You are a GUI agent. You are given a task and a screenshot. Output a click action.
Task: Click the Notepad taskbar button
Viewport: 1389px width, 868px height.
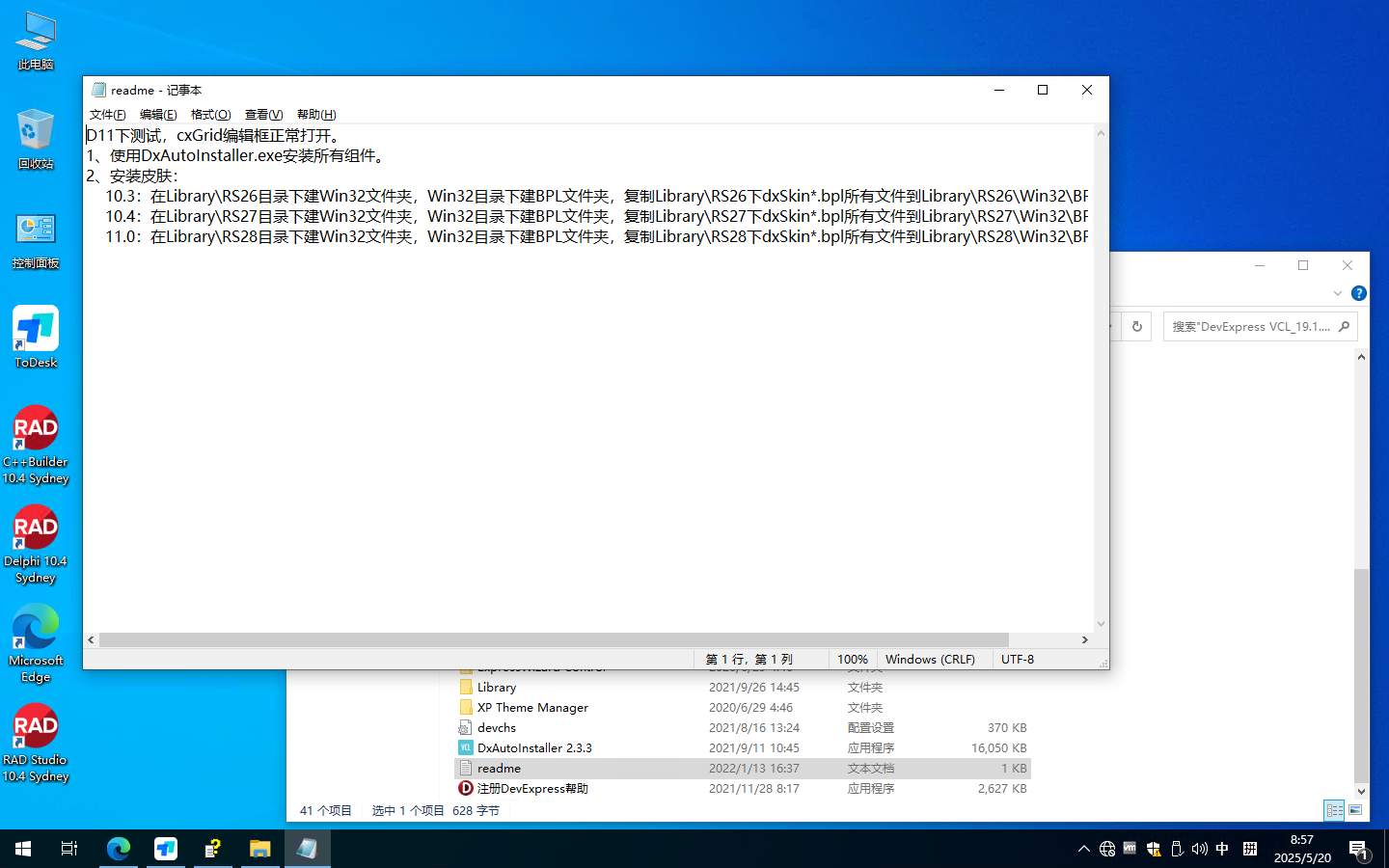point(308,849)
